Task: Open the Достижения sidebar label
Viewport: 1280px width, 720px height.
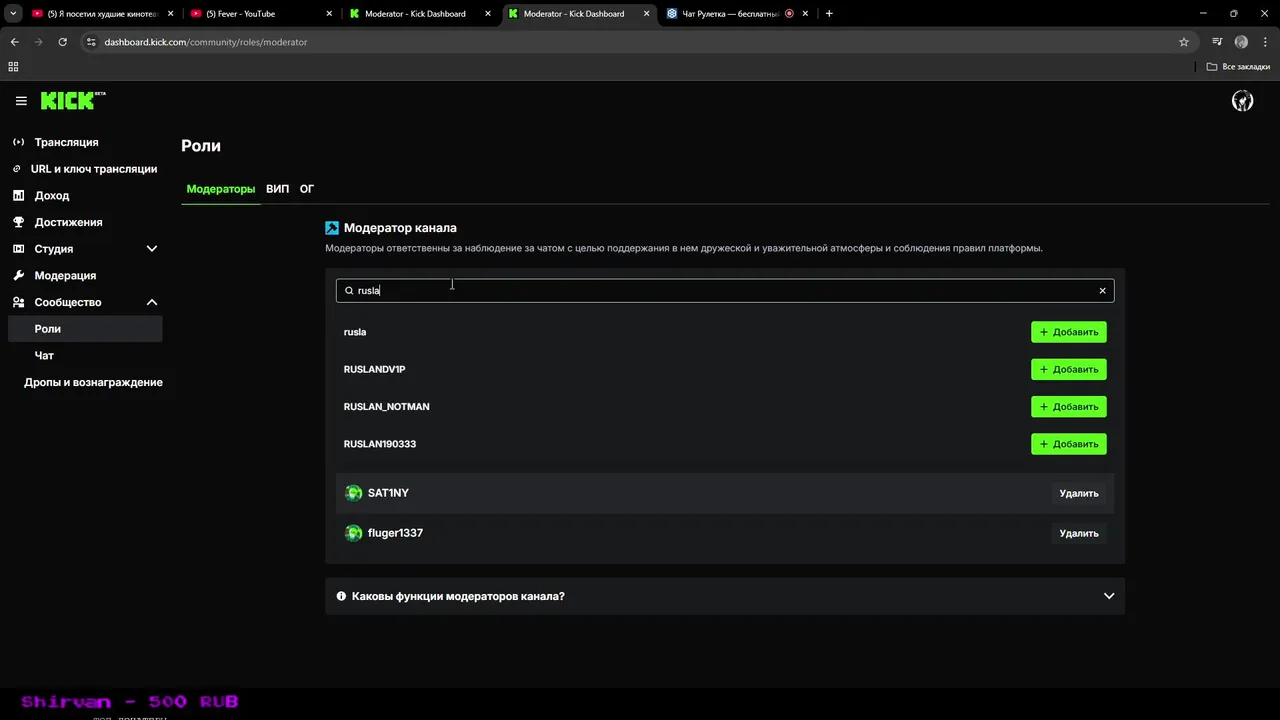Action: [x=68, y=222]
